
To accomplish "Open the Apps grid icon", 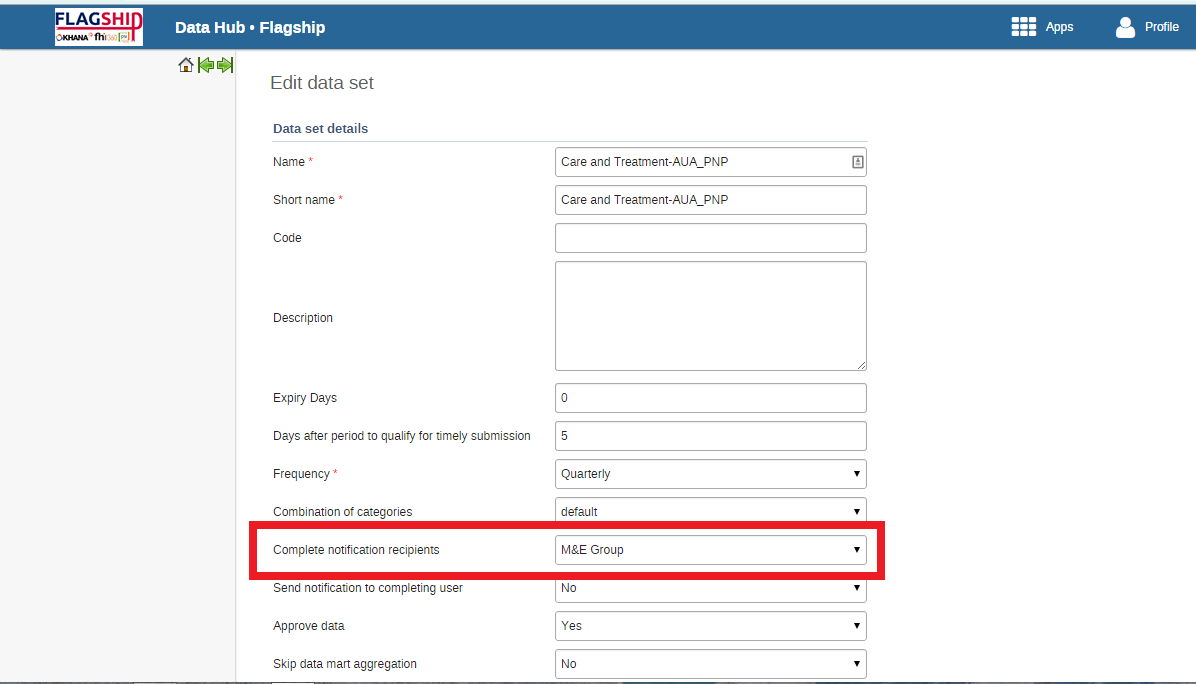I will pos(1024,27).
